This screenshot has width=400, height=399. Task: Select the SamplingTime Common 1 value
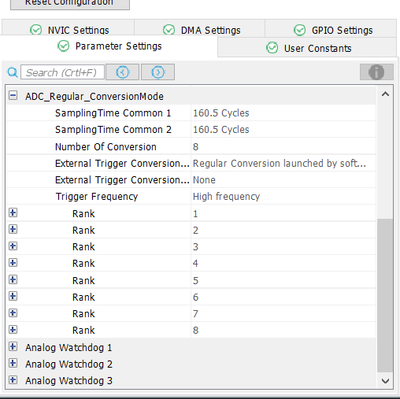[283, 113]
